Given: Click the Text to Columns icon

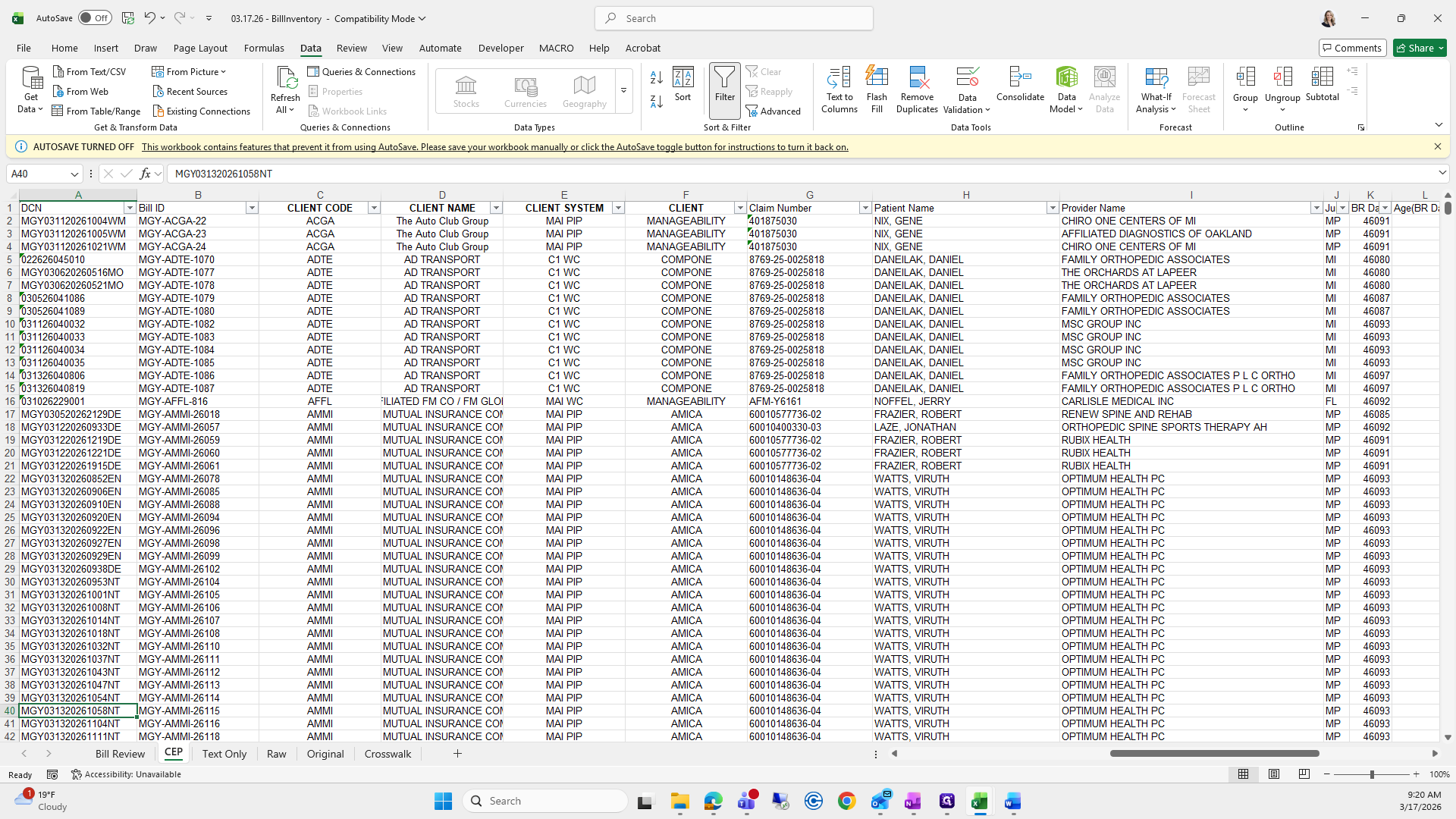Looking at the screenshot, I should [839, 77].
